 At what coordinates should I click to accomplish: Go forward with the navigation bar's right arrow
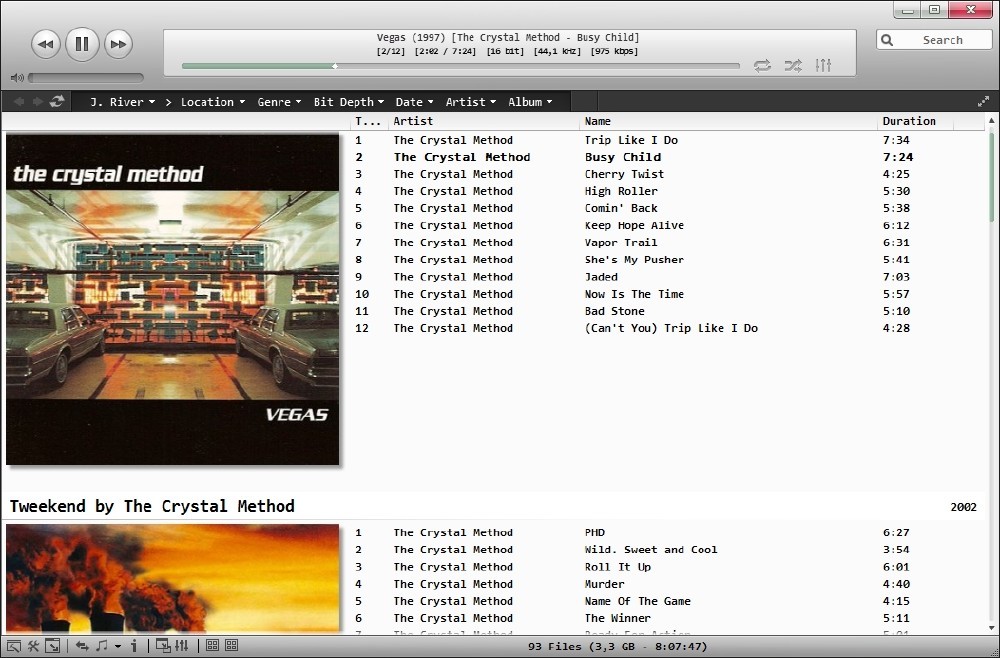click(x=38, y=101)
